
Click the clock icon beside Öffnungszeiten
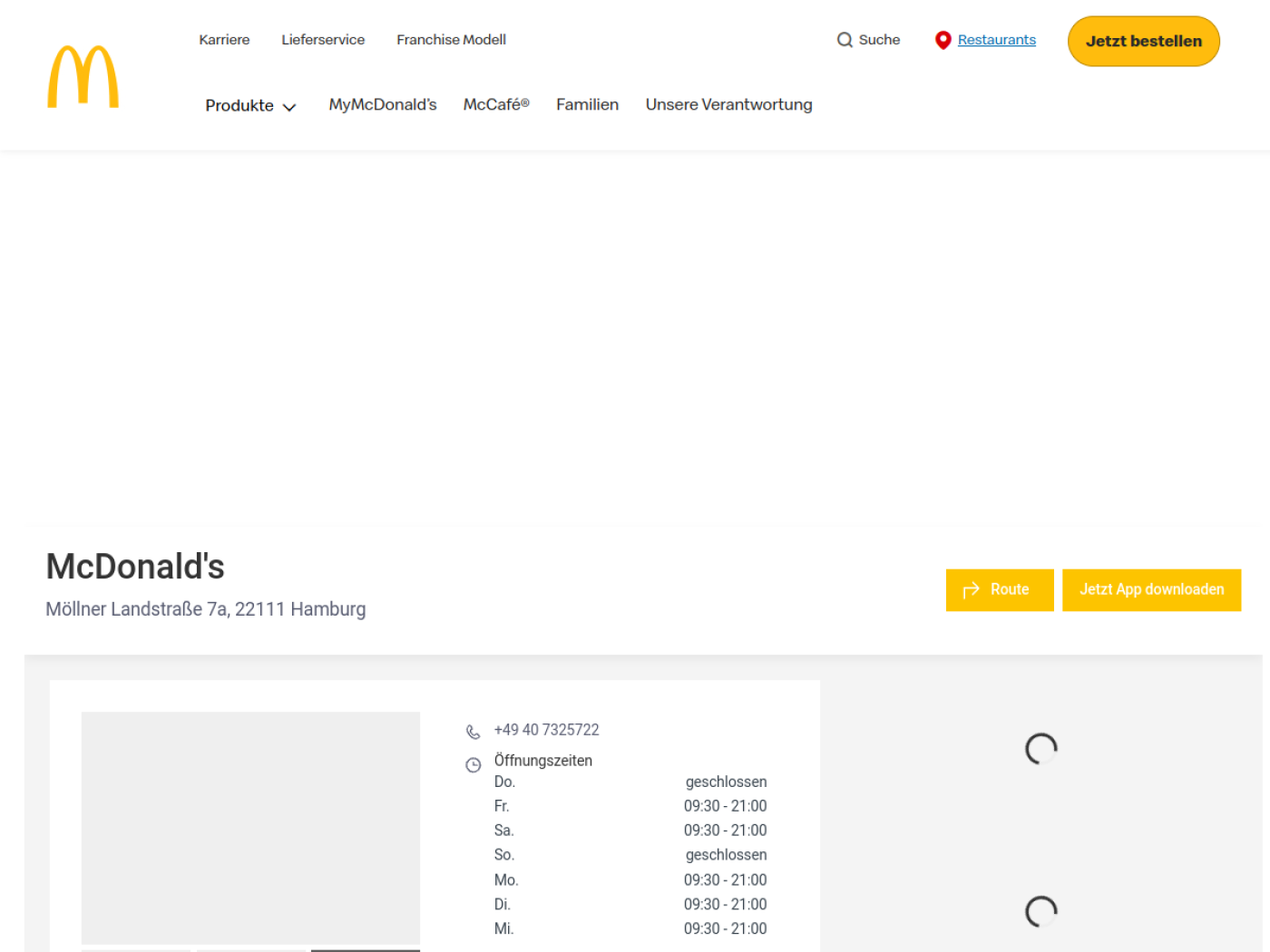474,765
